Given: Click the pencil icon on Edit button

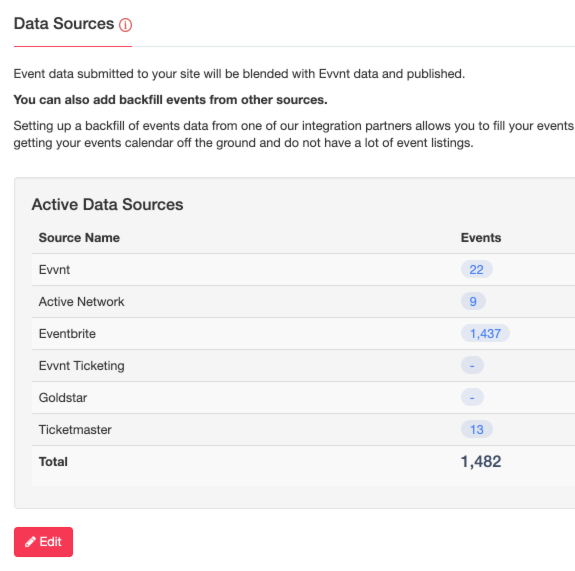Looking at the screenshot, I should click(30, 542).
